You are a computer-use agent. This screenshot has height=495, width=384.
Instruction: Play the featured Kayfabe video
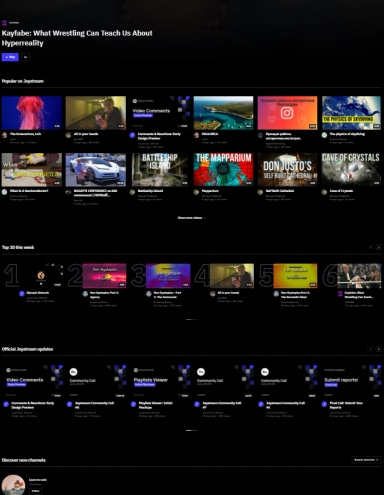pos(10,57)
